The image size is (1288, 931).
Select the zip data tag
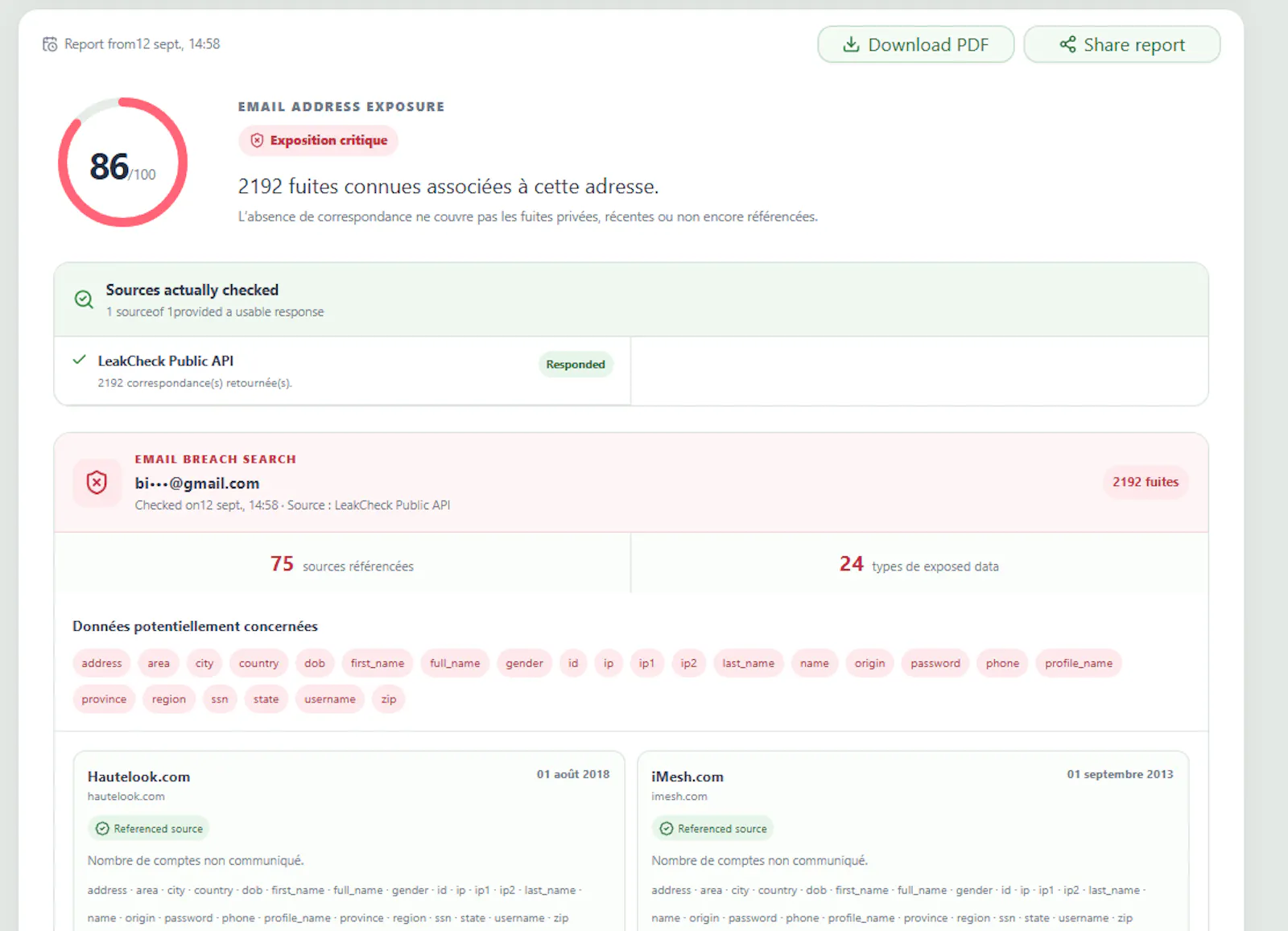point(389,699)
